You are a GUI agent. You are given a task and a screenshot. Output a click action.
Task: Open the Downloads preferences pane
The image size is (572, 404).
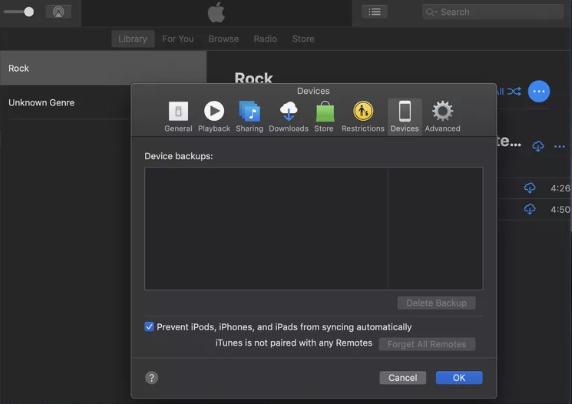tap(288, 117)
